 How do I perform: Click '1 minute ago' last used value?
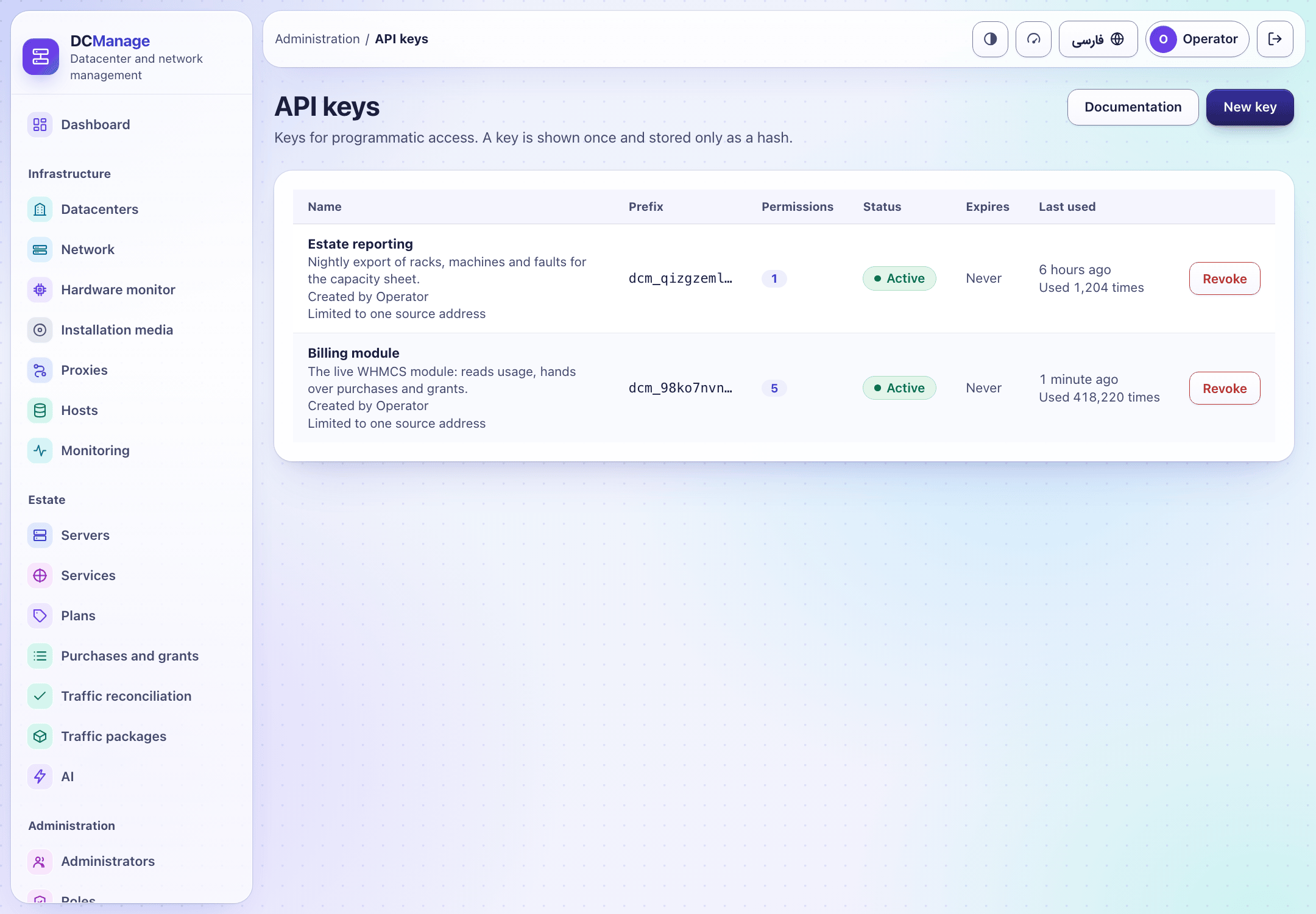(x=1078, y=380)
